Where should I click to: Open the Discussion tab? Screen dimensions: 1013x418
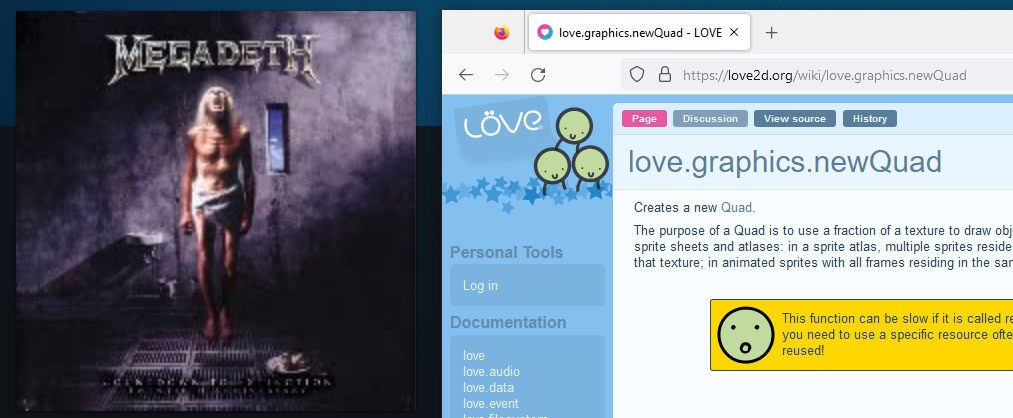710,119
